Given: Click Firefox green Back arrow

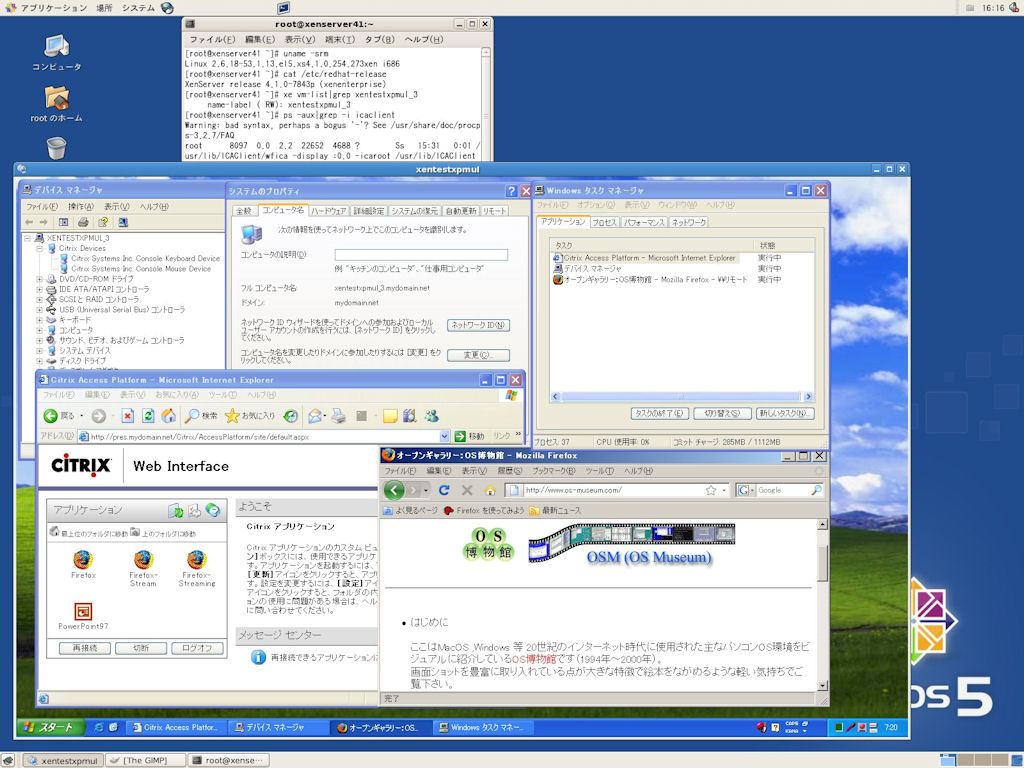Looking at the screenshot, I should pos(394,490).
